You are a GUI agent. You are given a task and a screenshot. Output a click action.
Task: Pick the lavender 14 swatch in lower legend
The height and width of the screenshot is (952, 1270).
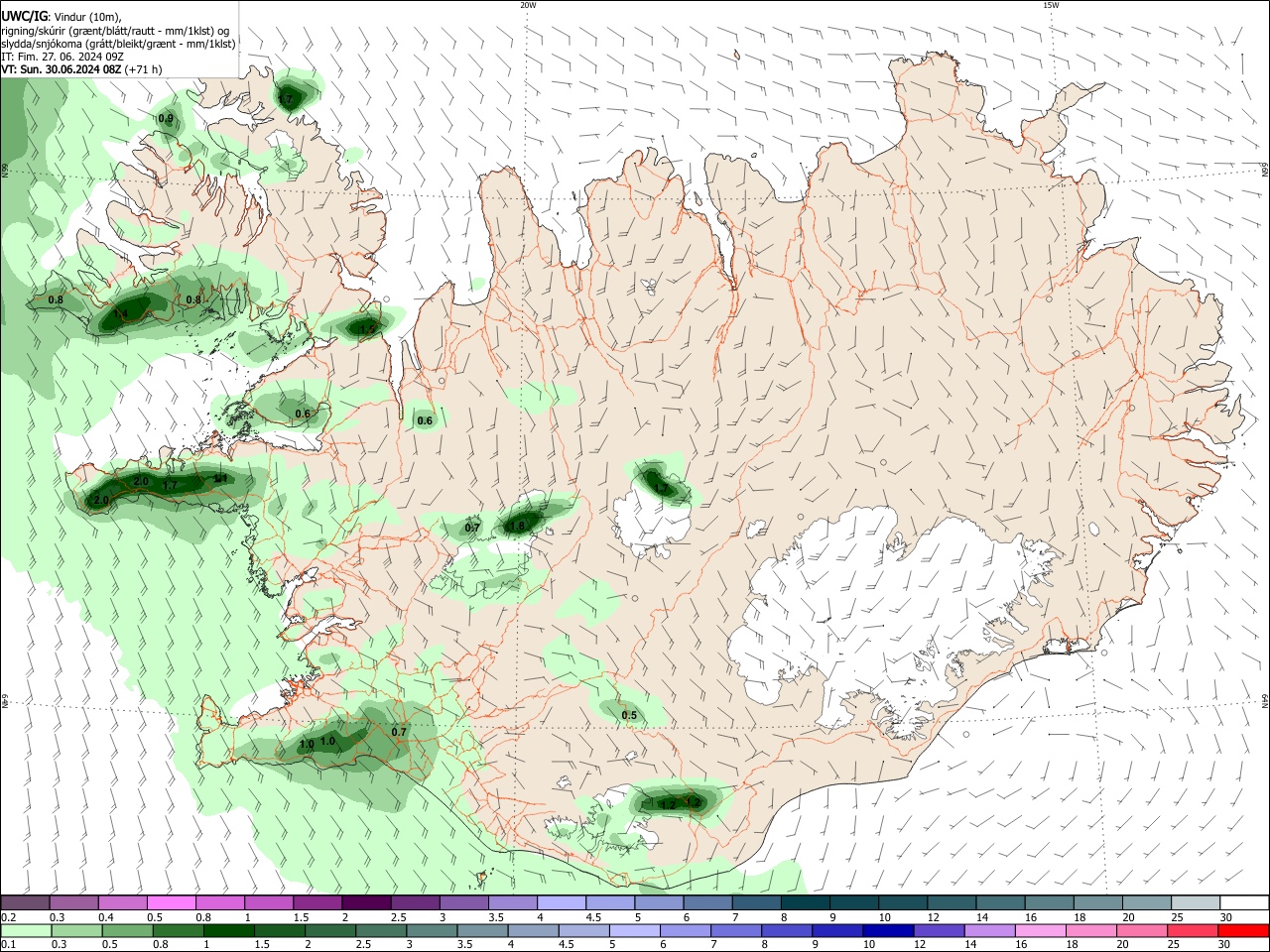(990, 931)
